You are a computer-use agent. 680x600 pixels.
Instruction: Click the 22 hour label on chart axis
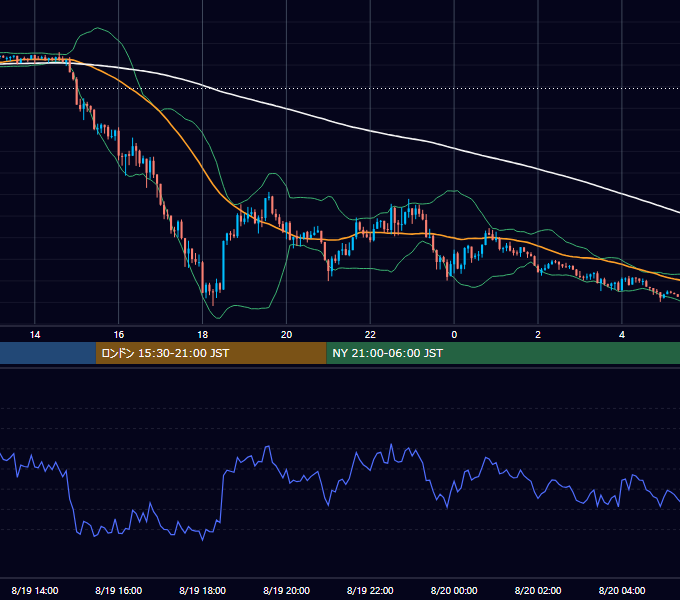coord(370,335)
